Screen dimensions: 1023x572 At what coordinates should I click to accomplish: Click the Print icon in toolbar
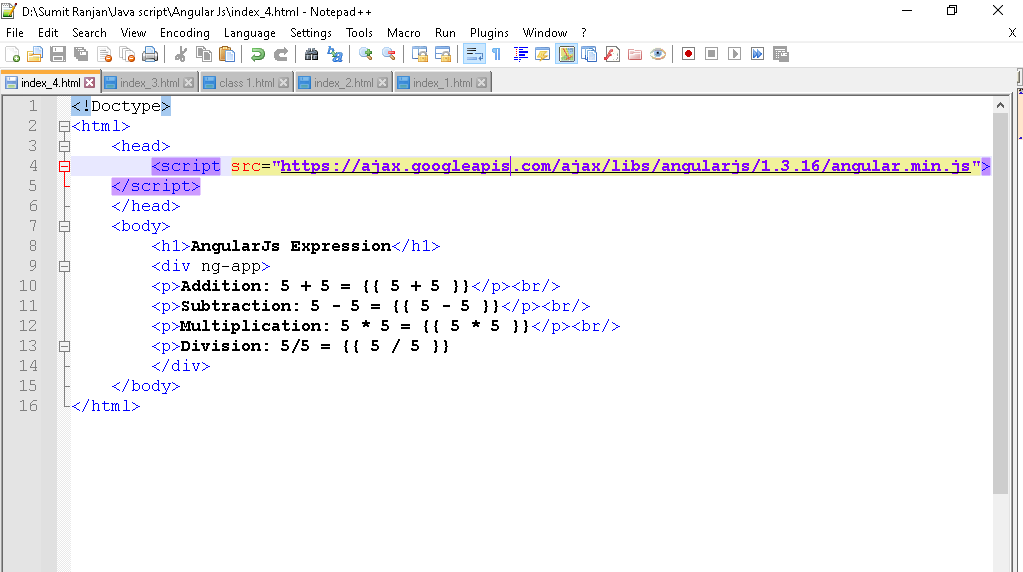[x=150, y=54]
